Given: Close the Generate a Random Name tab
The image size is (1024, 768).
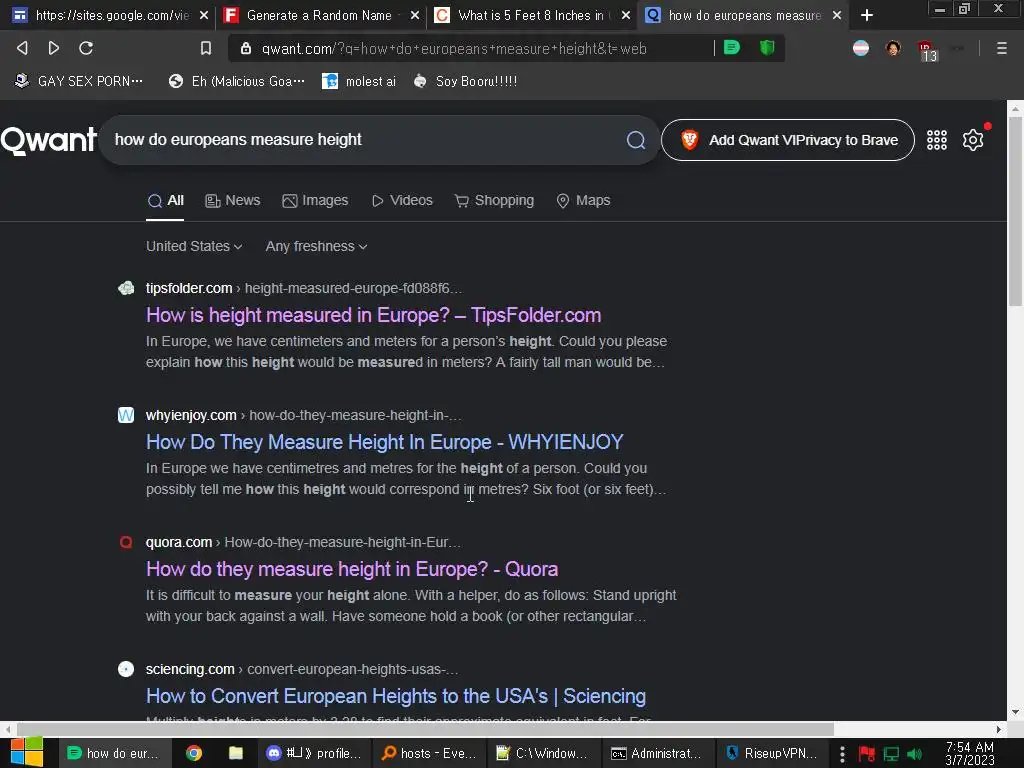Looking at the screenshot, I should click(x=415, y=15).
